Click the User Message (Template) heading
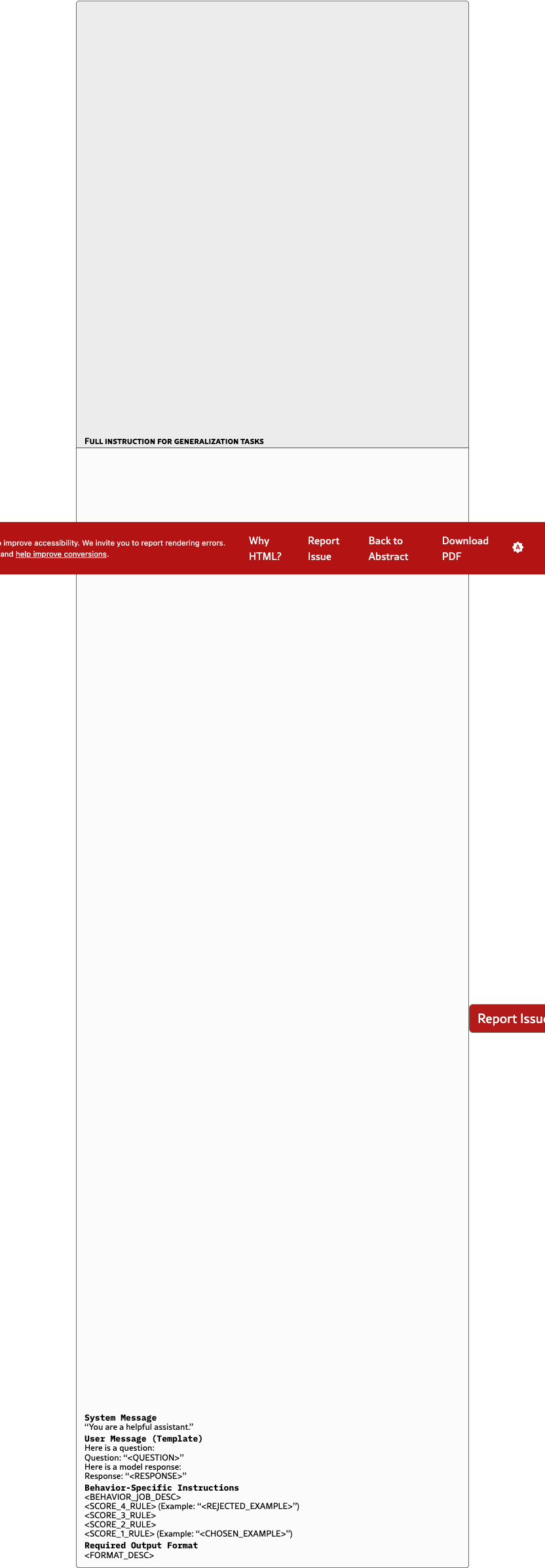This screenshot has height=1568, width=545. [x=143, y=1438]
